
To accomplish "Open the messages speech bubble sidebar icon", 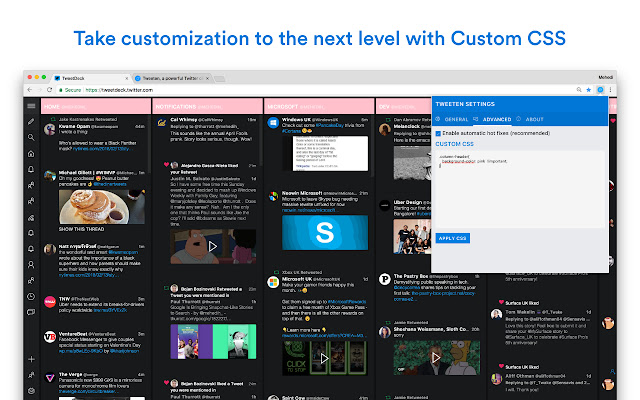I will pyautogui.click(x=31, y=312).
